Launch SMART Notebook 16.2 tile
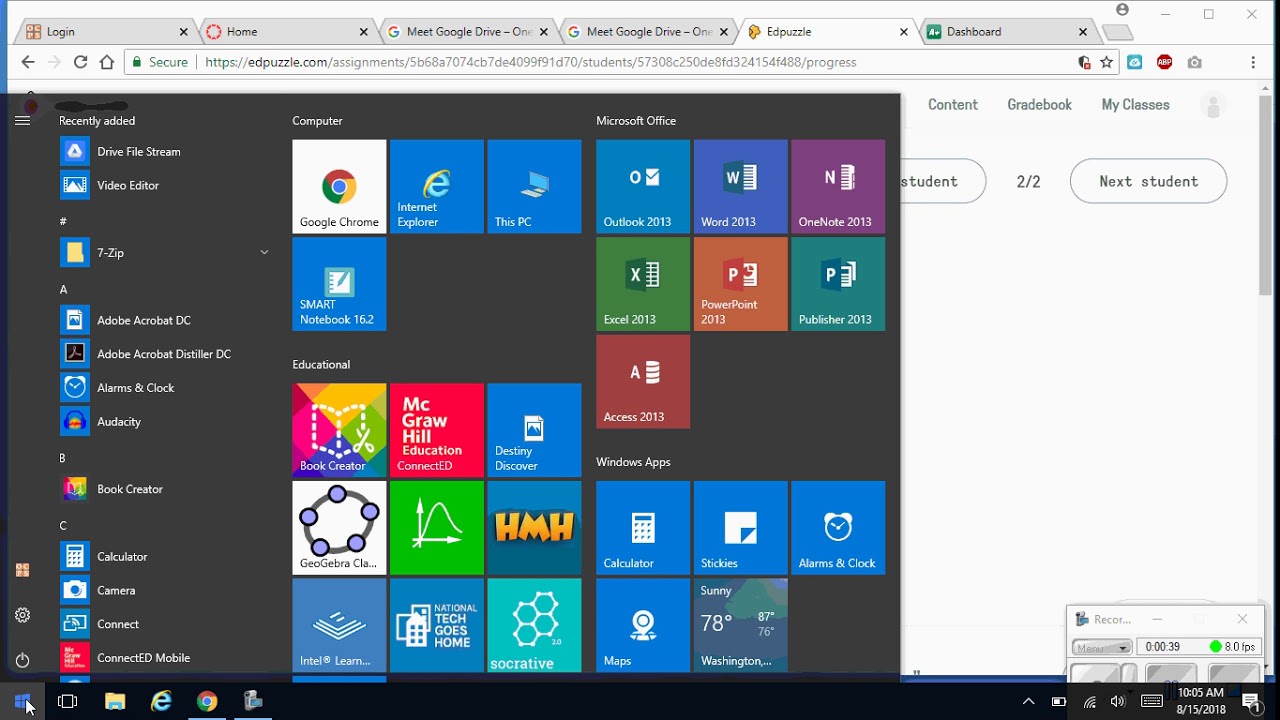 339,284
